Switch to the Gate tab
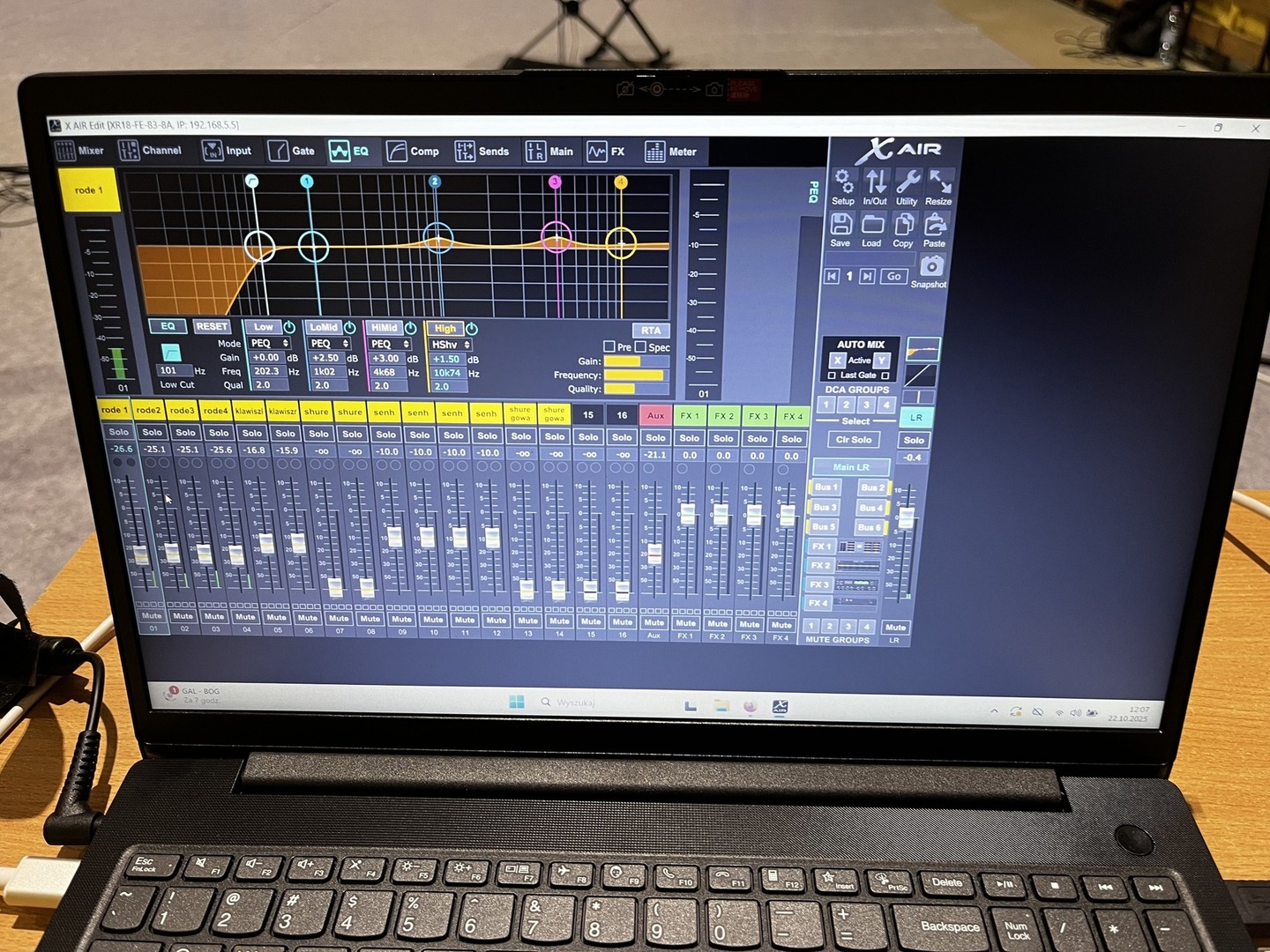Viewport: 1270px width, 952px height. (x=292, y=151)
